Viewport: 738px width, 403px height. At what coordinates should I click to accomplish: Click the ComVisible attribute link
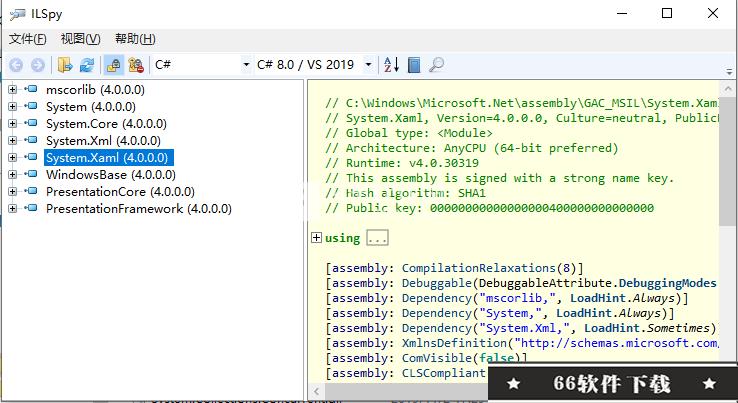(436, 358)
